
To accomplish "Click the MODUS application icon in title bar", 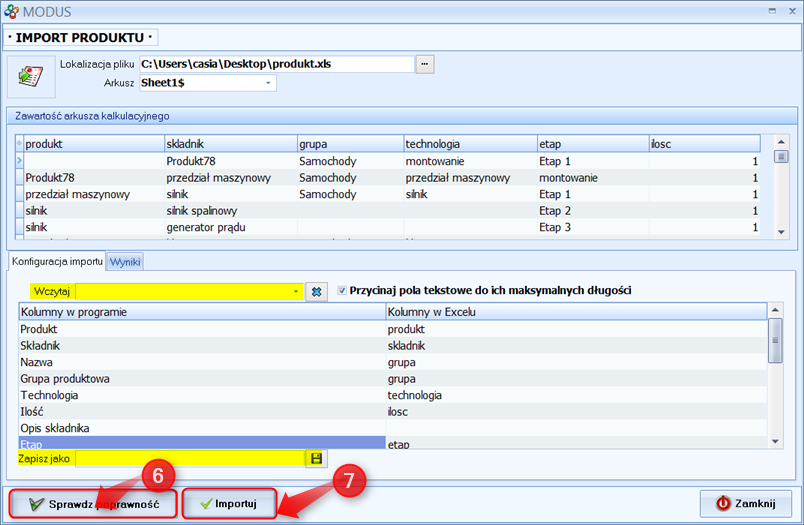I will [12, 12].
